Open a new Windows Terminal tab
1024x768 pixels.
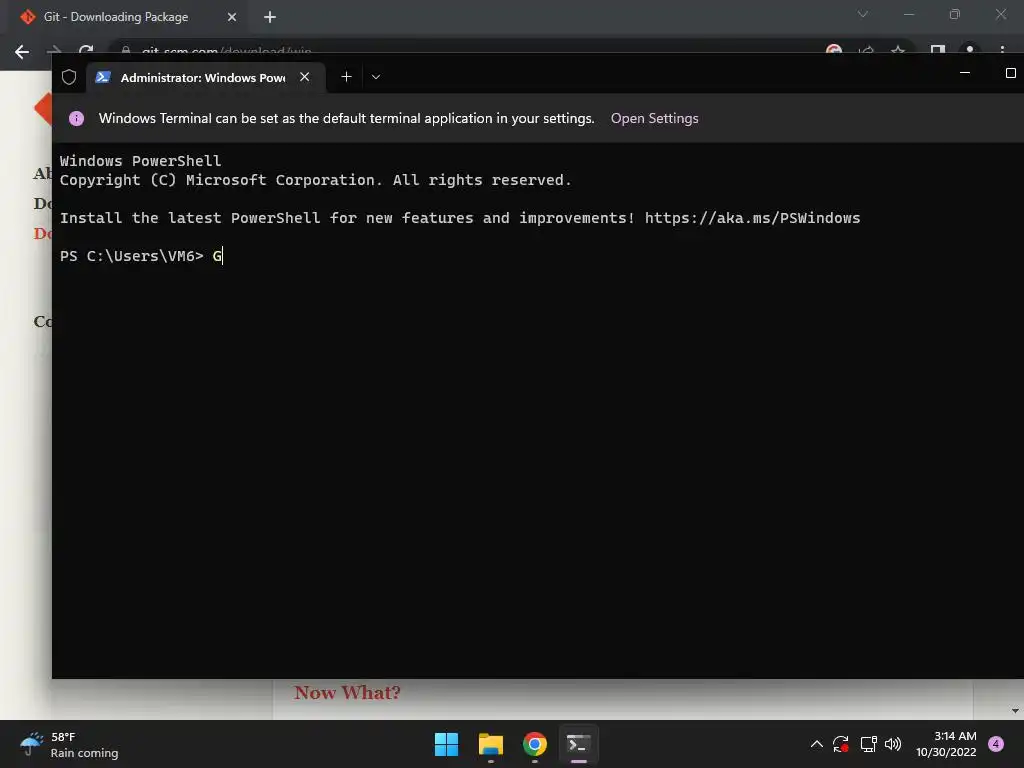[x=346, y=77]
